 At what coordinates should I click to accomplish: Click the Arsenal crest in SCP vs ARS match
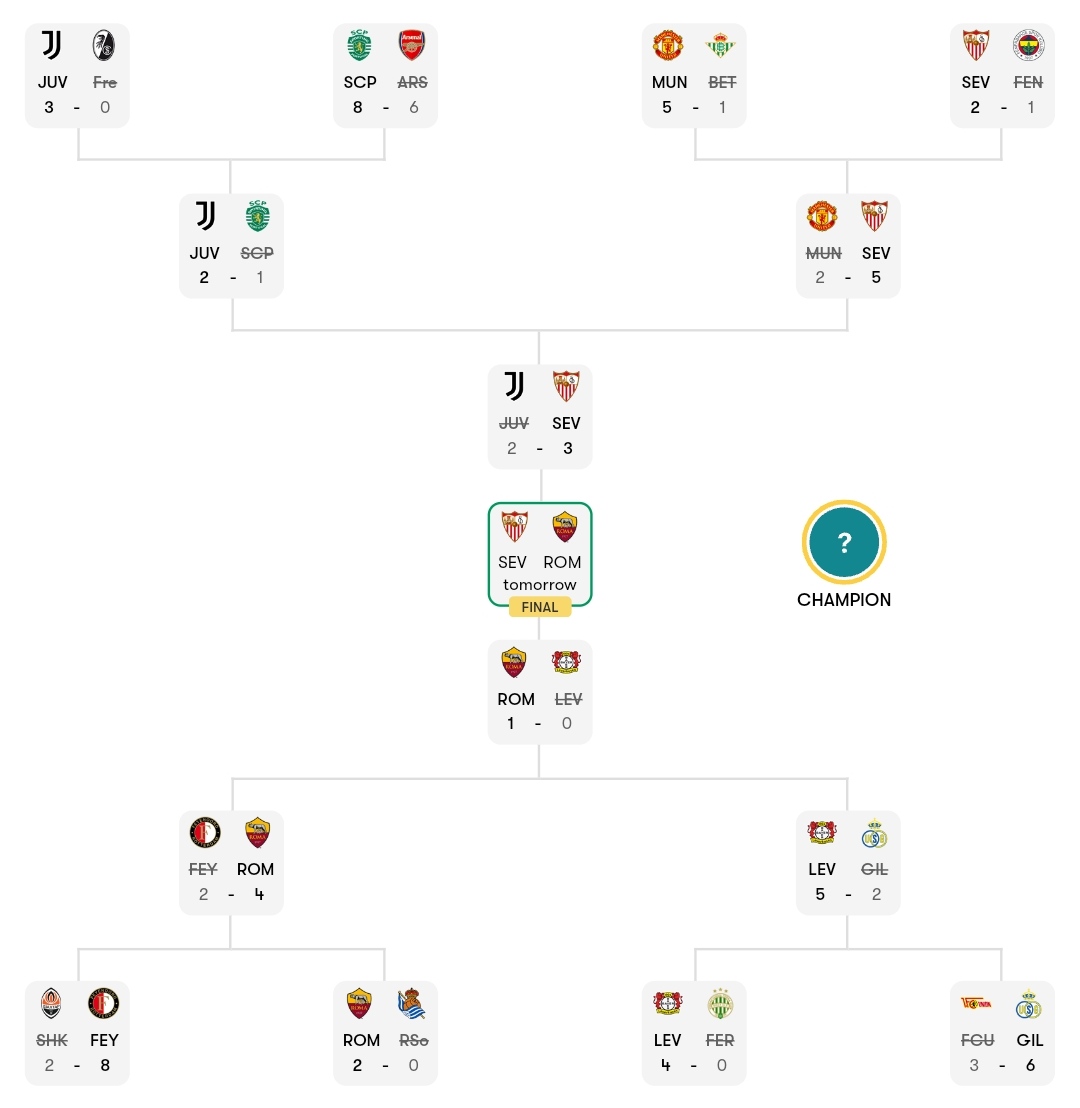click(x=411, y=45)
